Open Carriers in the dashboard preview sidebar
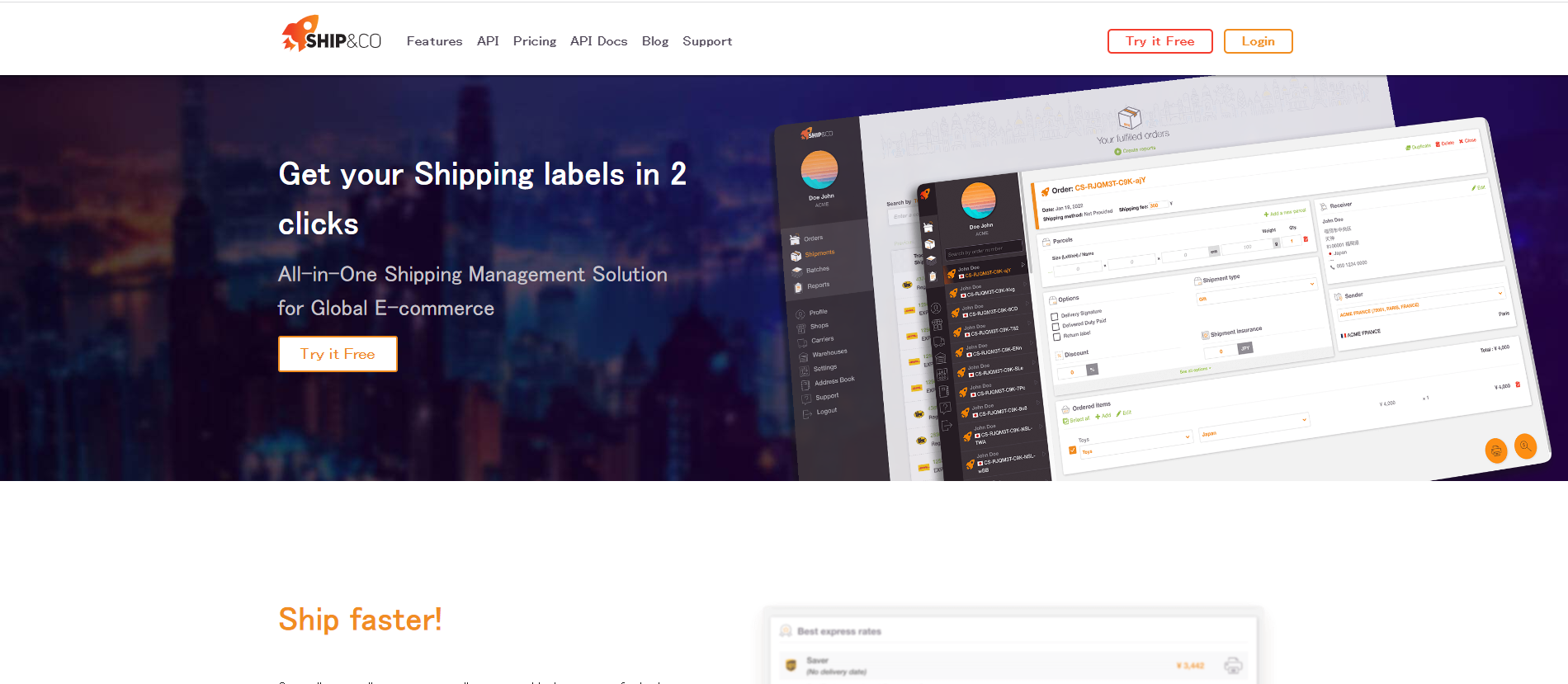Image resolution: width=1568 pixels, height=684 pixels. pyautogui.click(x=816, y=341)
